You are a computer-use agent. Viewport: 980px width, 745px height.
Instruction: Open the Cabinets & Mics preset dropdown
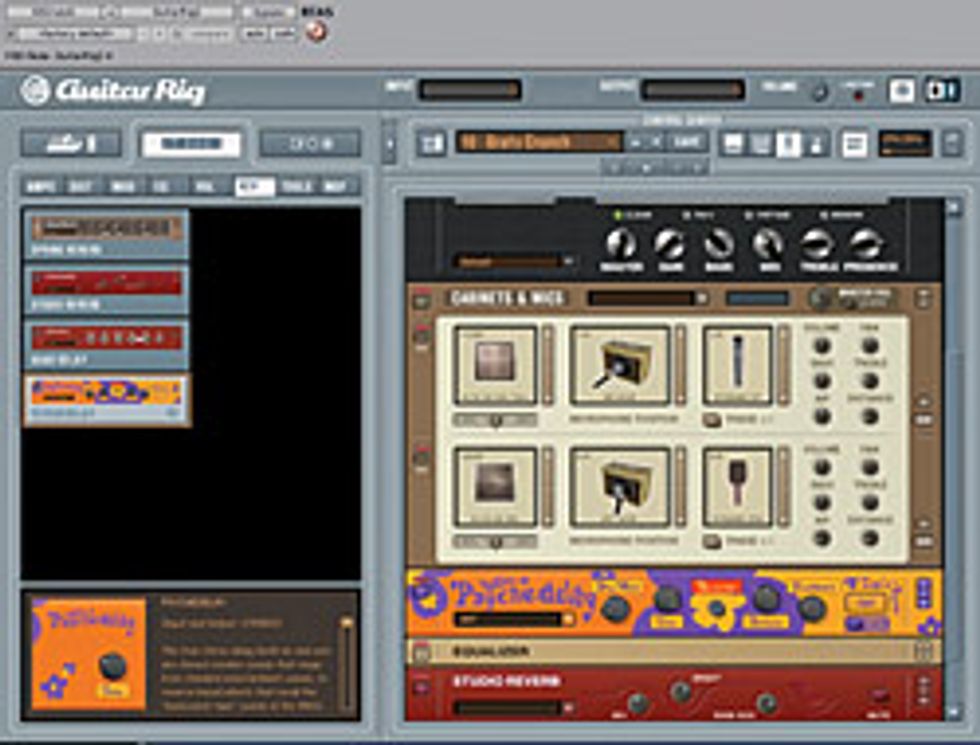(x=648, y=298)
